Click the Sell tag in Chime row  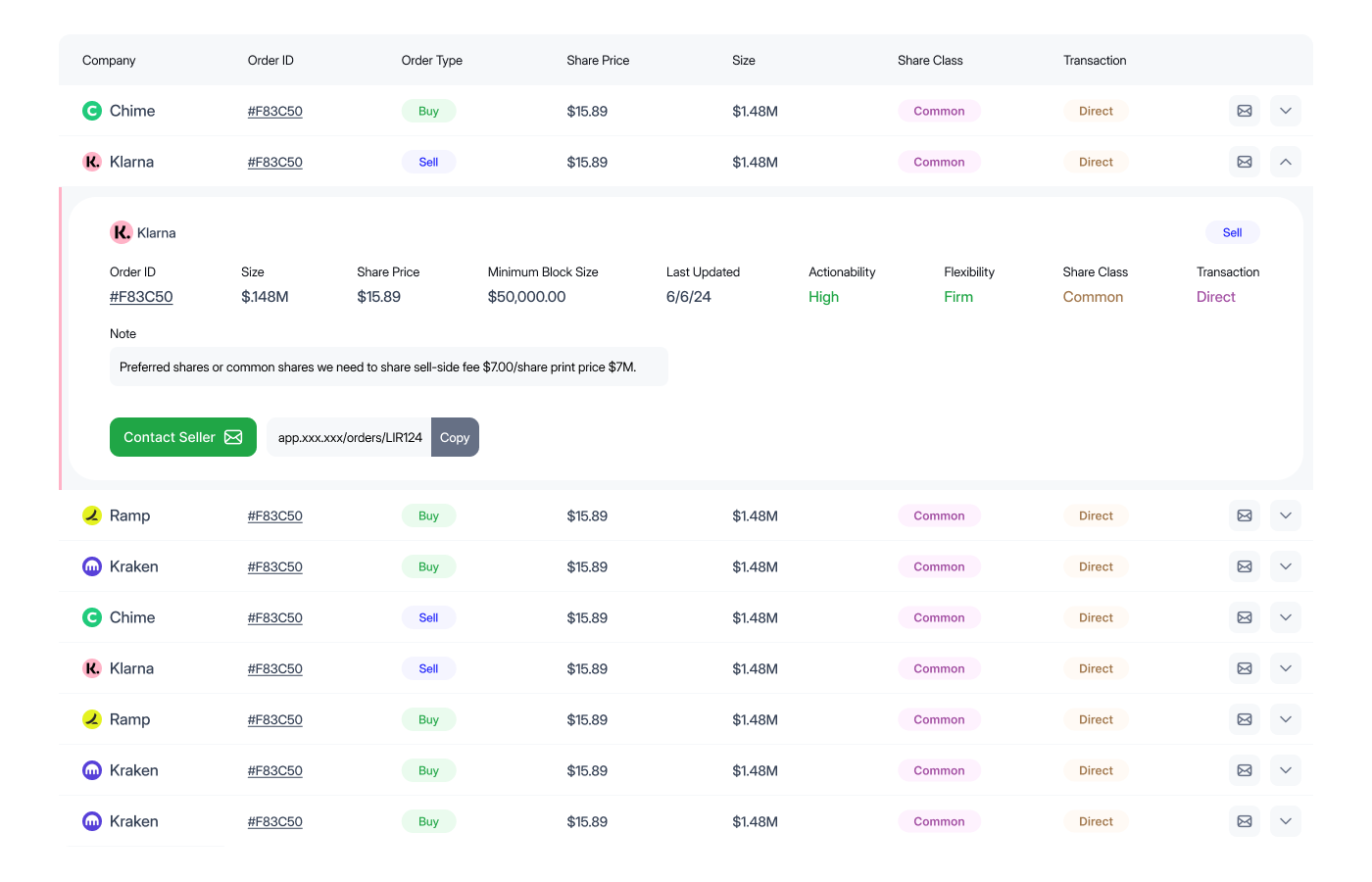click(x=428, y=617)
